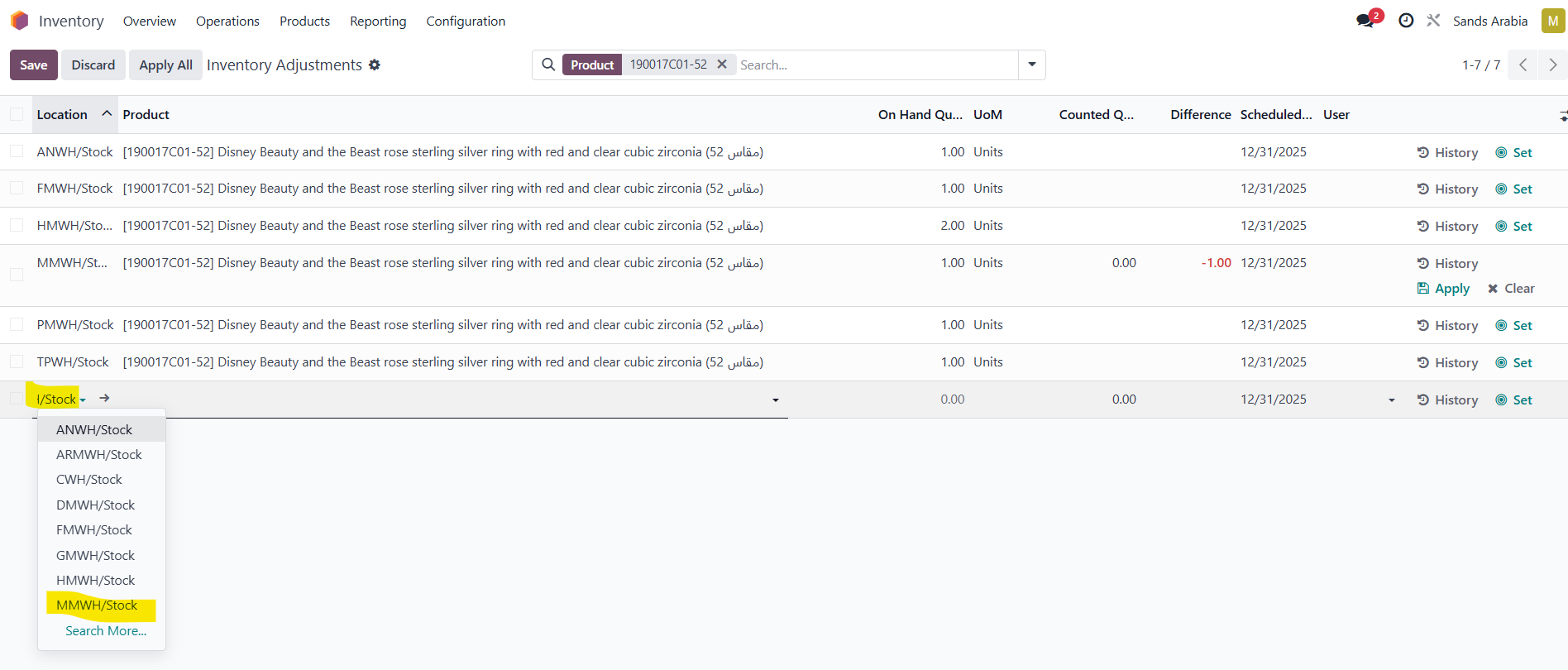The image size is (1568, 670).
Task: Select DMWH/Stock in the location list
Action: 102,505
